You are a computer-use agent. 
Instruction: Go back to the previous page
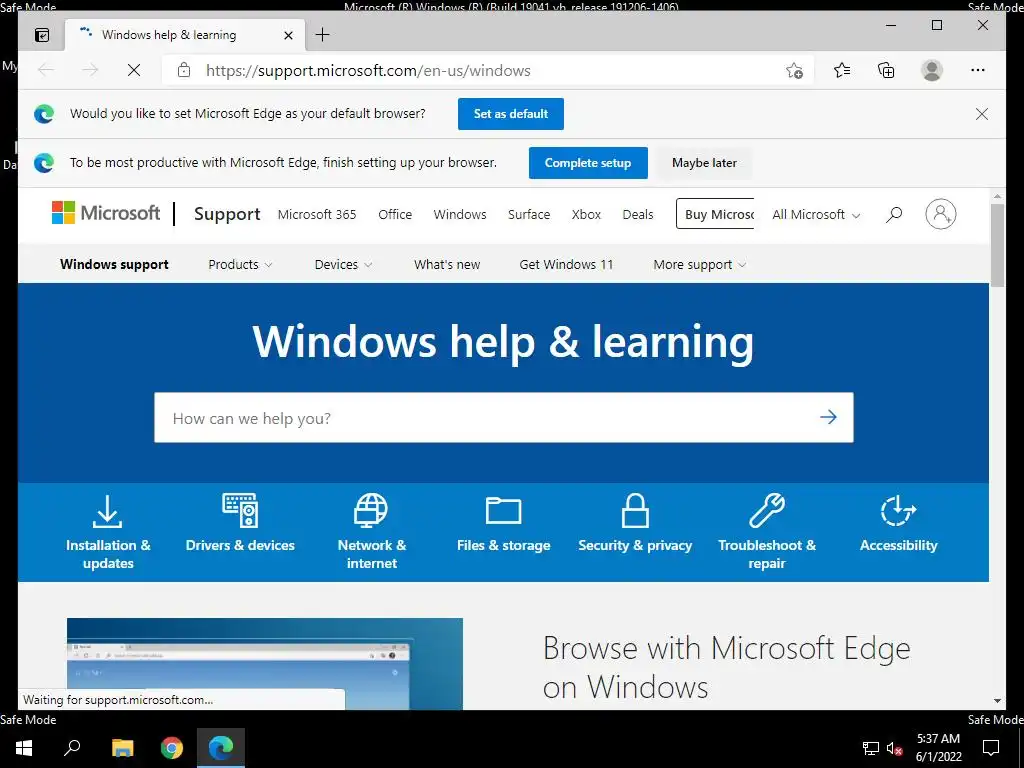[x=46, y=70]
